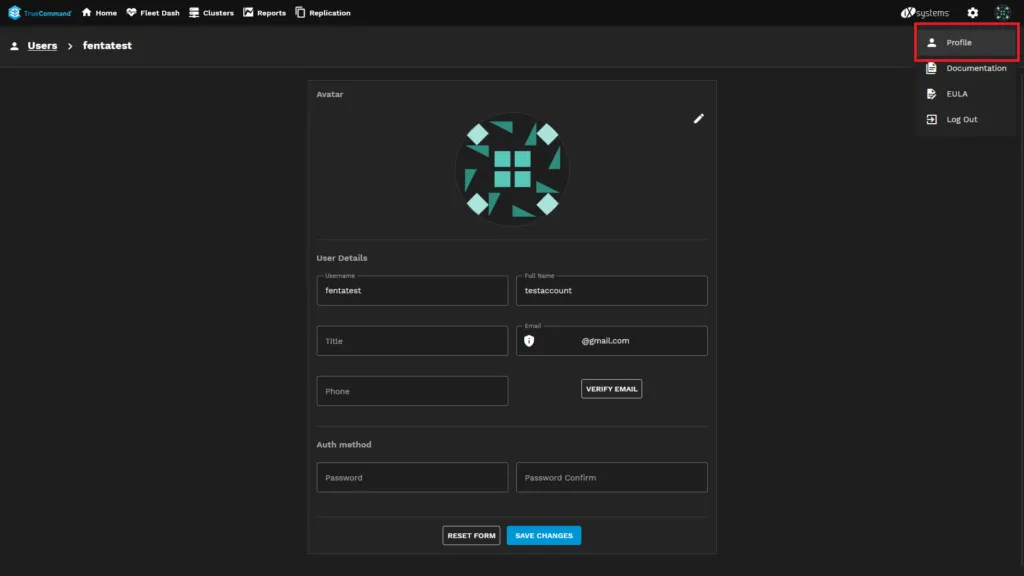Choose EULA in the dropdown menu
The width and height of the screenshot is (1024, 576).
956,94
